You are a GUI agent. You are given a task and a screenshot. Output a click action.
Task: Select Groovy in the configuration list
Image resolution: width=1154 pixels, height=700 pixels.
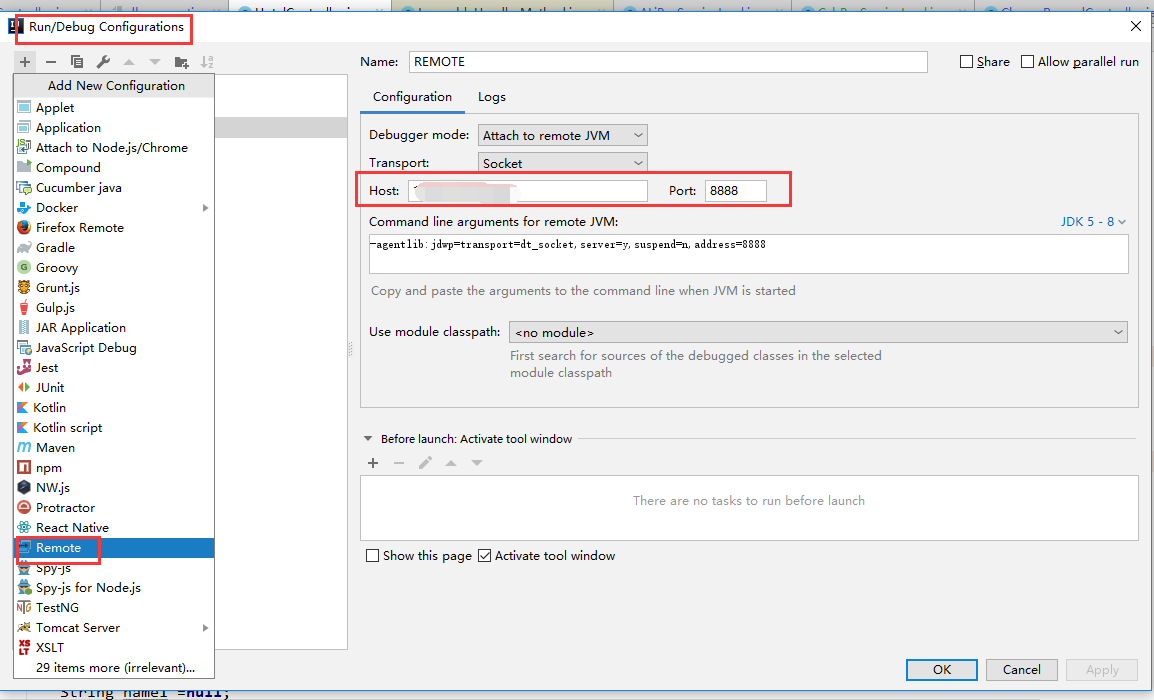coord(114,267)
